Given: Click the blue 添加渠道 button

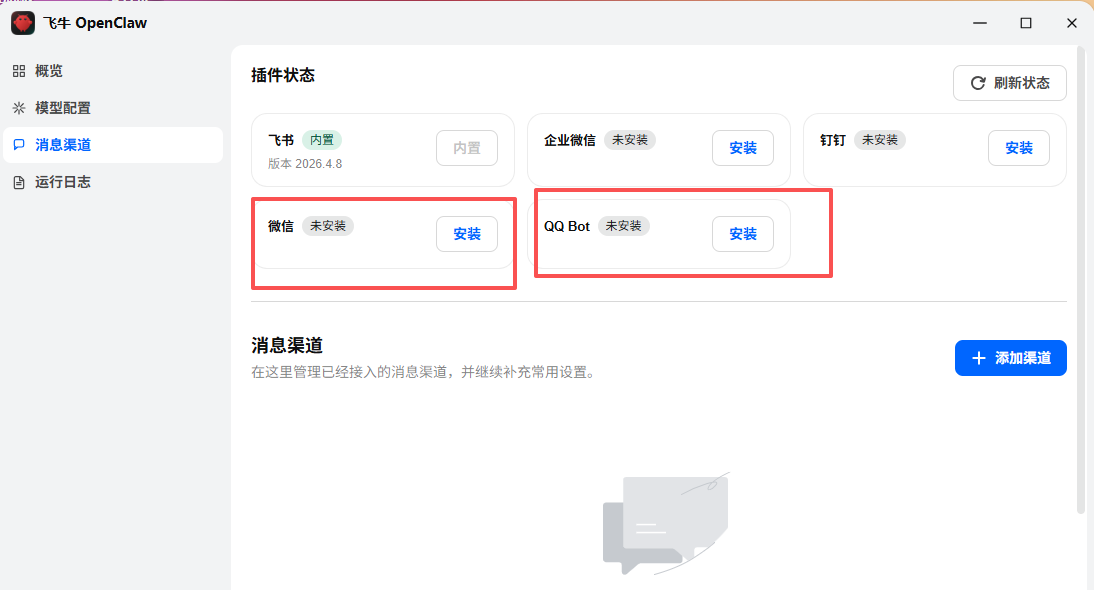Looking at the screenshot, I should pos(1010,358).
